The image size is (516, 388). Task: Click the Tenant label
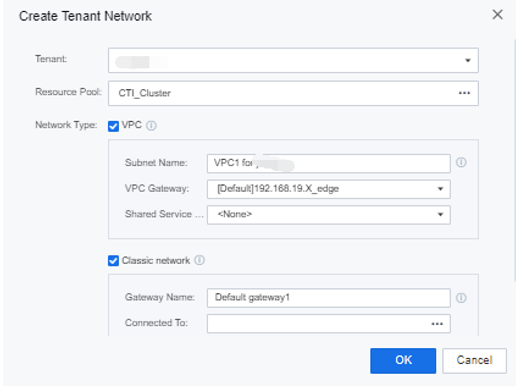pyautogui.click(x=51, y=59)
